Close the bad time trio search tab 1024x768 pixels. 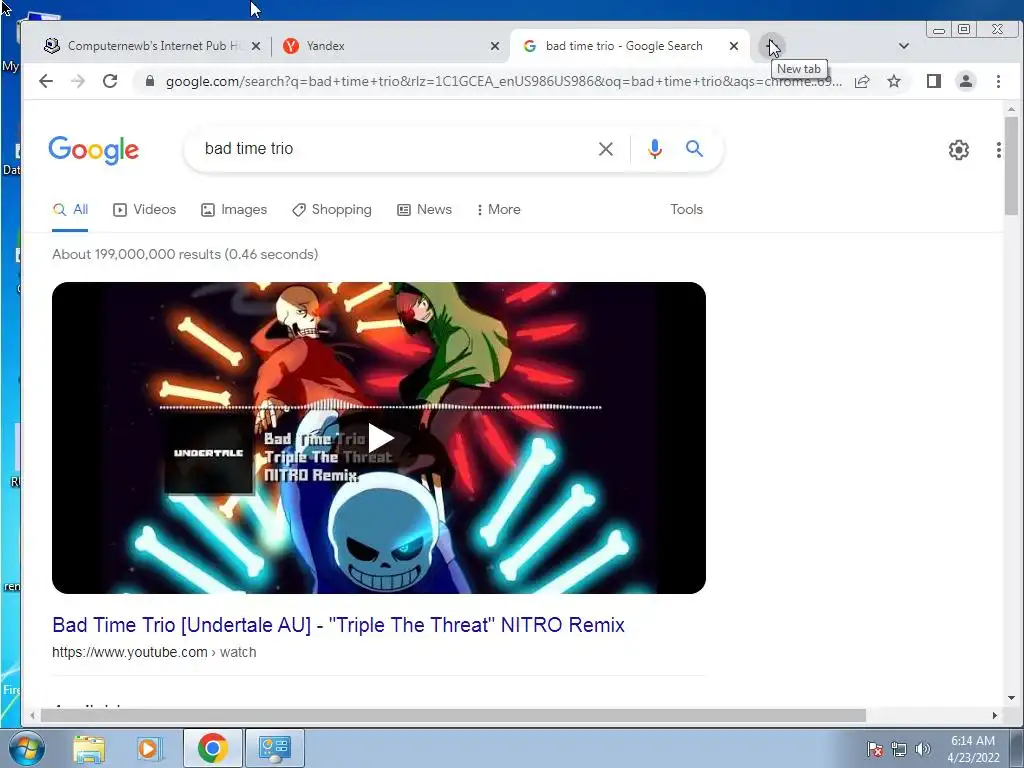pyautogui.click(x=734, y=46)
